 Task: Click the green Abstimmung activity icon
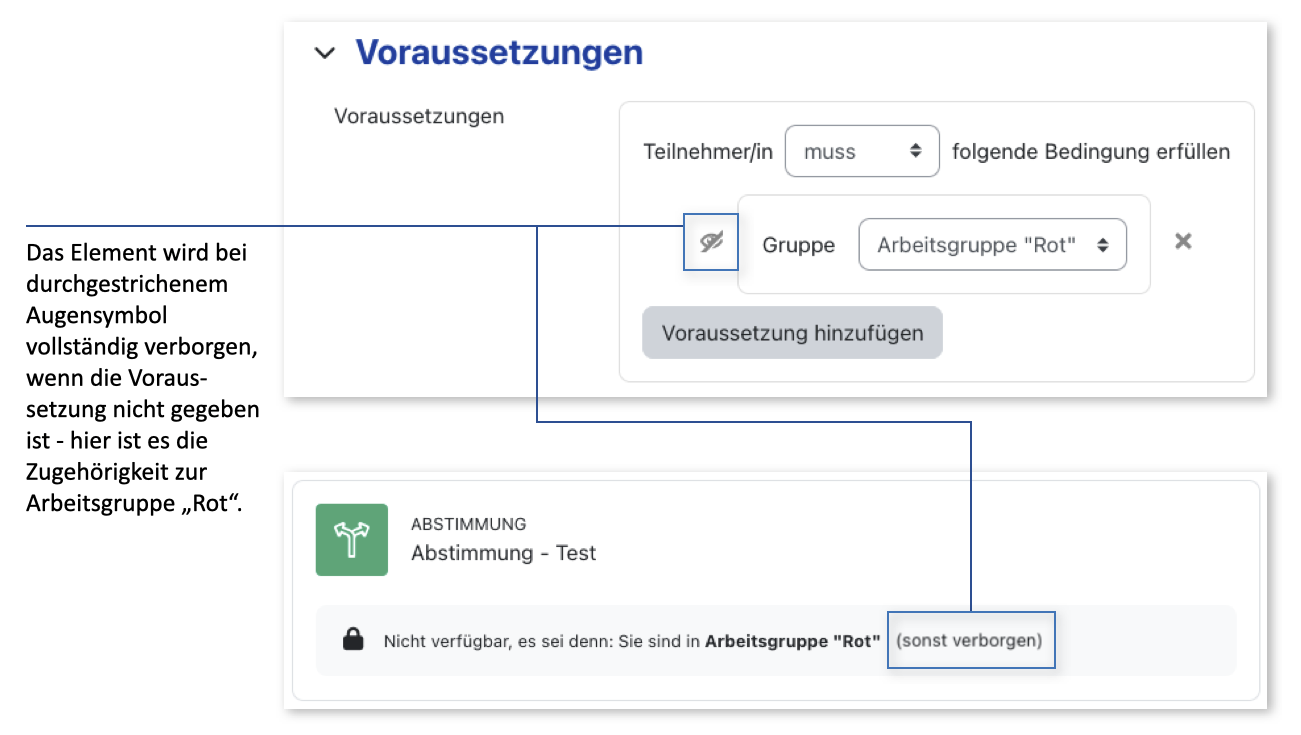(x=351, y=540)
